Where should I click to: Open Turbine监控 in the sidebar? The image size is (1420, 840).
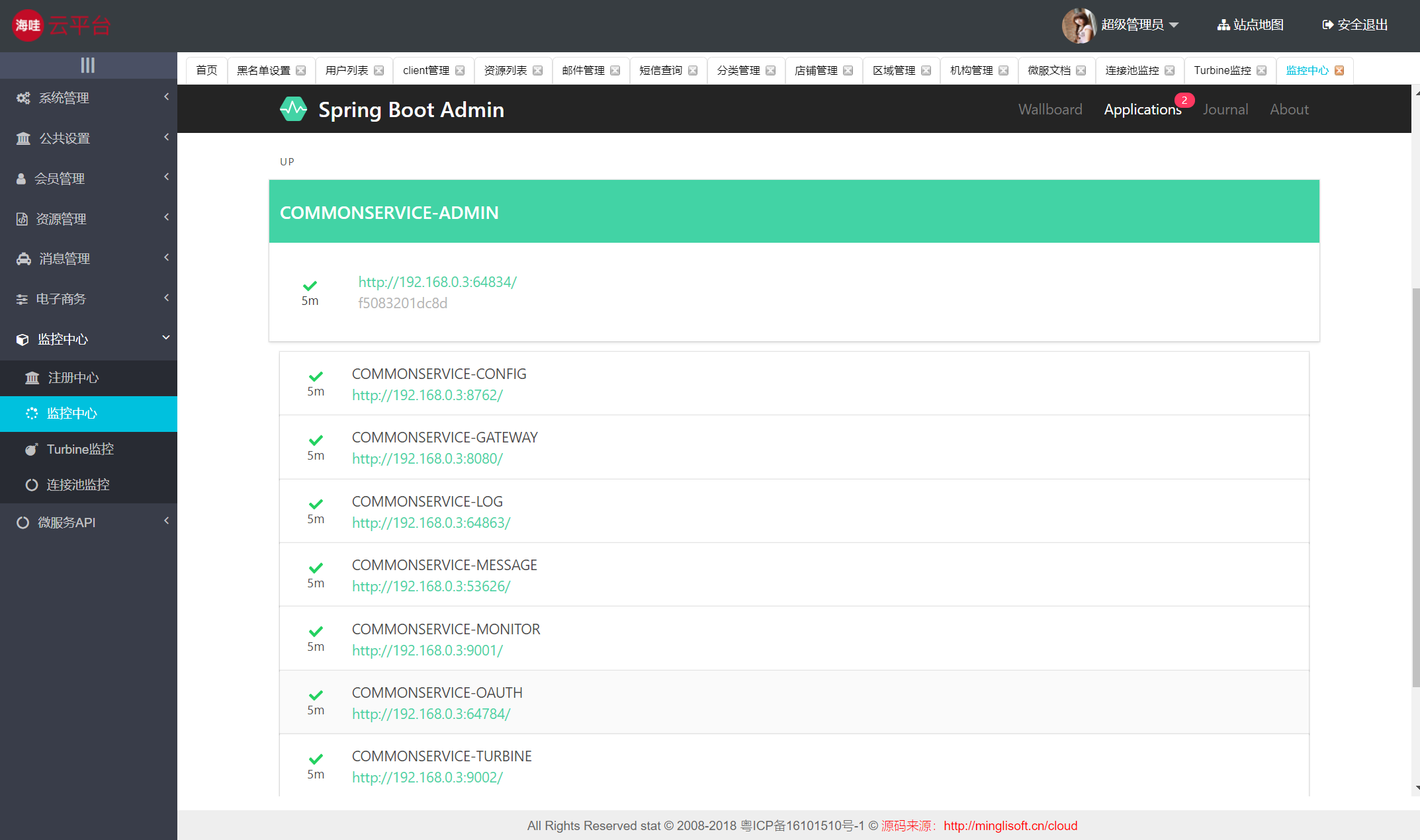click(x=80, y=449)
